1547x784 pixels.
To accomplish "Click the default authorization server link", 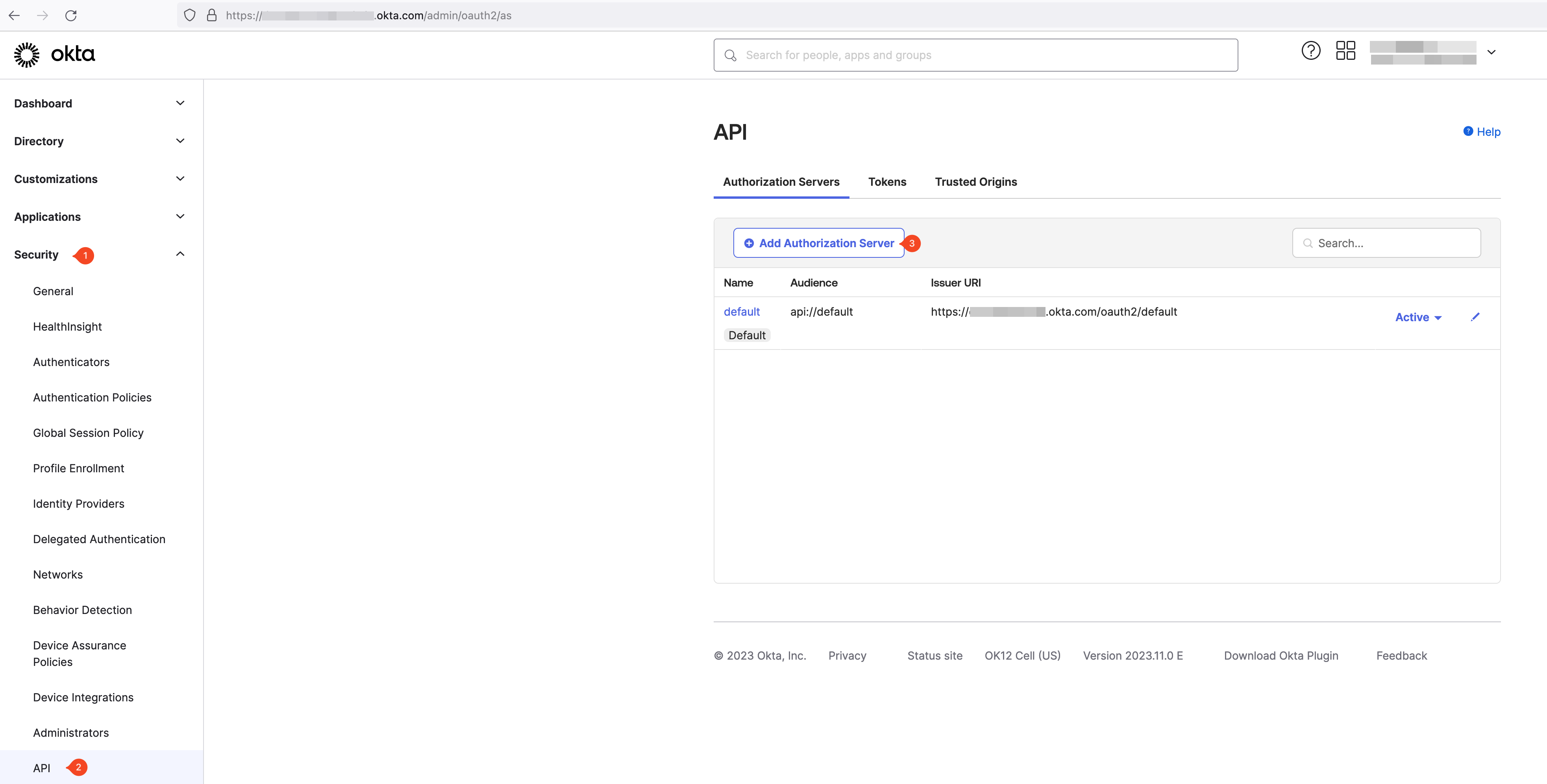I will click(741, 311).
